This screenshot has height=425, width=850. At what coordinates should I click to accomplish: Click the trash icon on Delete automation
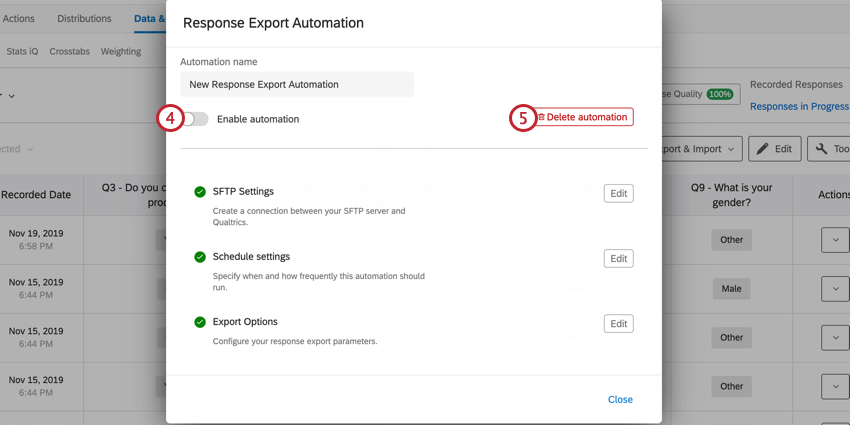click(x=541, y=117)
